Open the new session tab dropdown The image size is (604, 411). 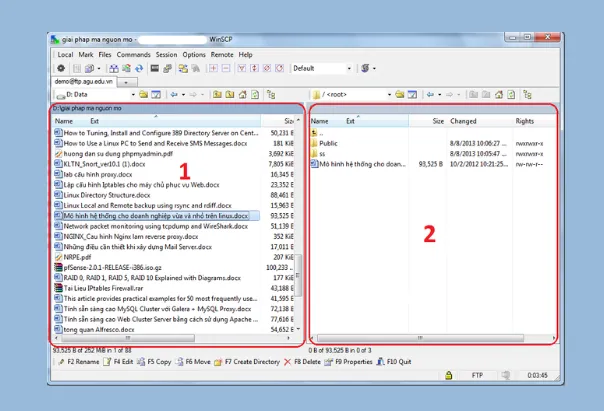click(x=127, y=82)
